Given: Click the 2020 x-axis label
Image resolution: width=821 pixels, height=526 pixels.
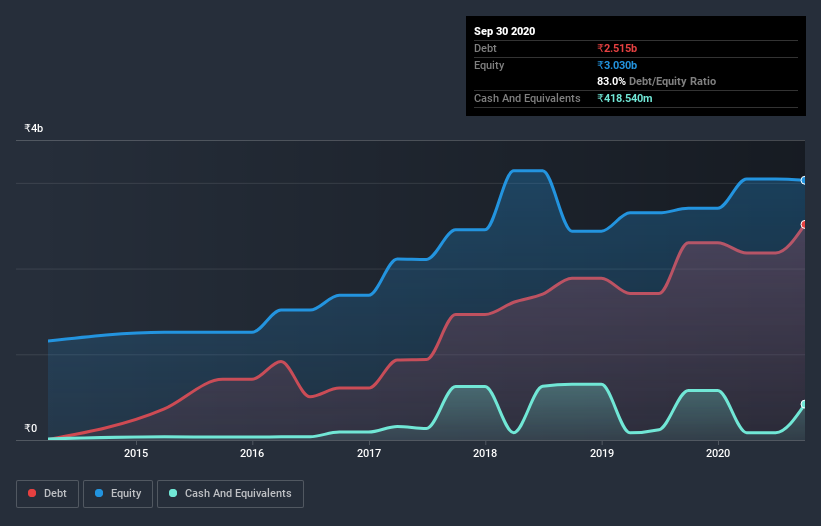Looking at the screenshot, I should click(718, 453).
